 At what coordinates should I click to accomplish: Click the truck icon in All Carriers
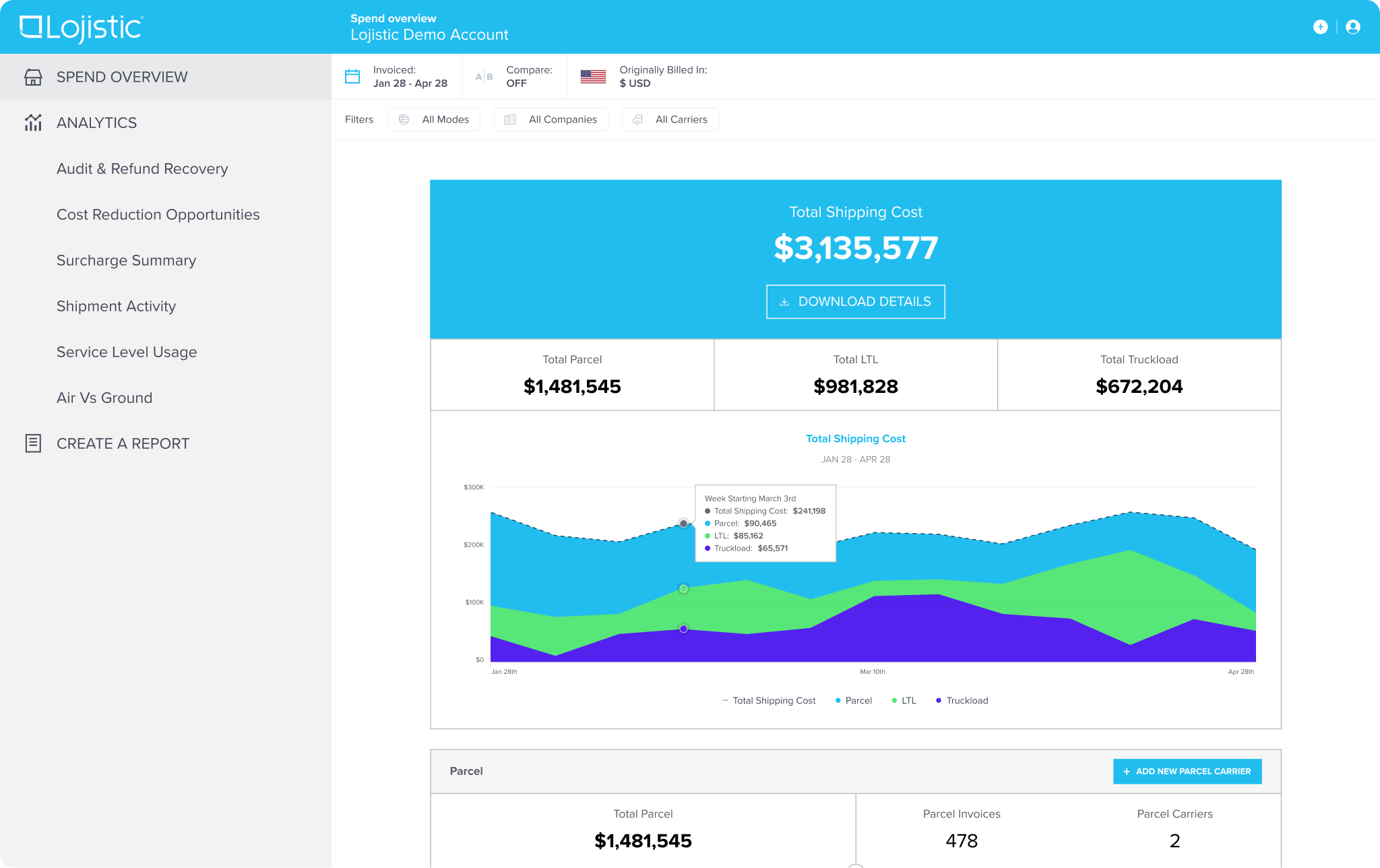[x=637, y=119]
